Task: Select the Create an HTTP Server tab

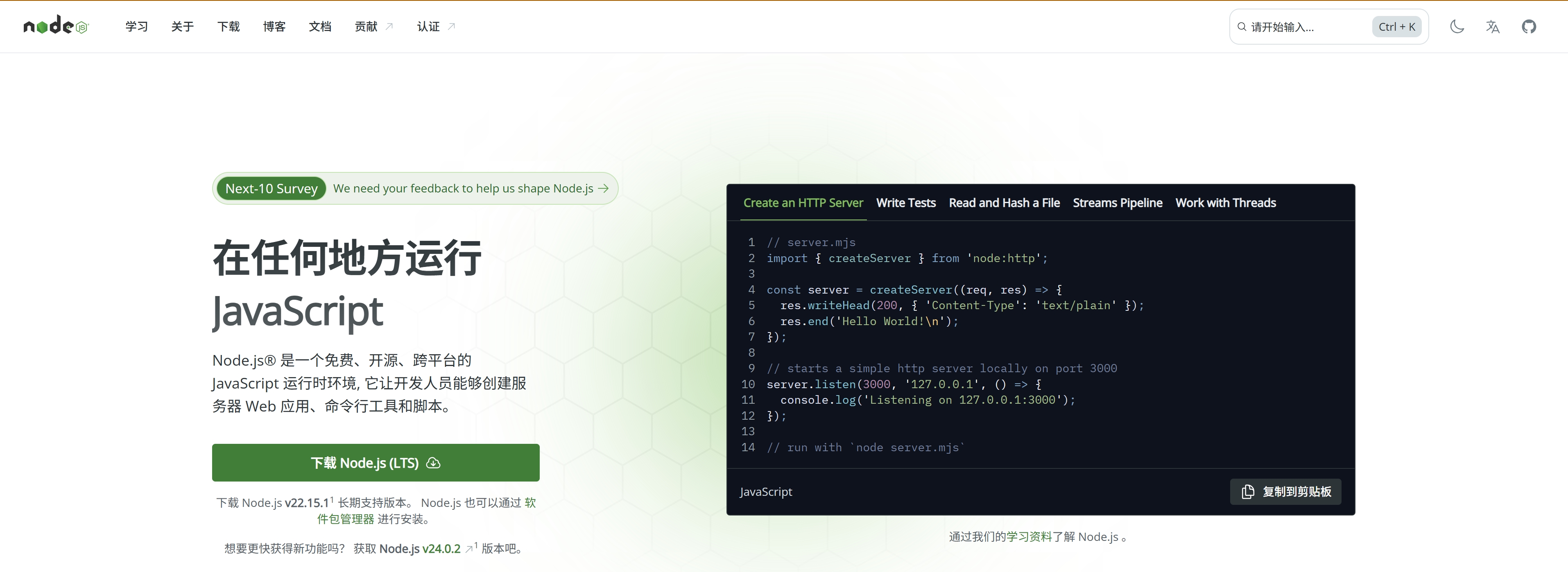Action: click(803, 203)
